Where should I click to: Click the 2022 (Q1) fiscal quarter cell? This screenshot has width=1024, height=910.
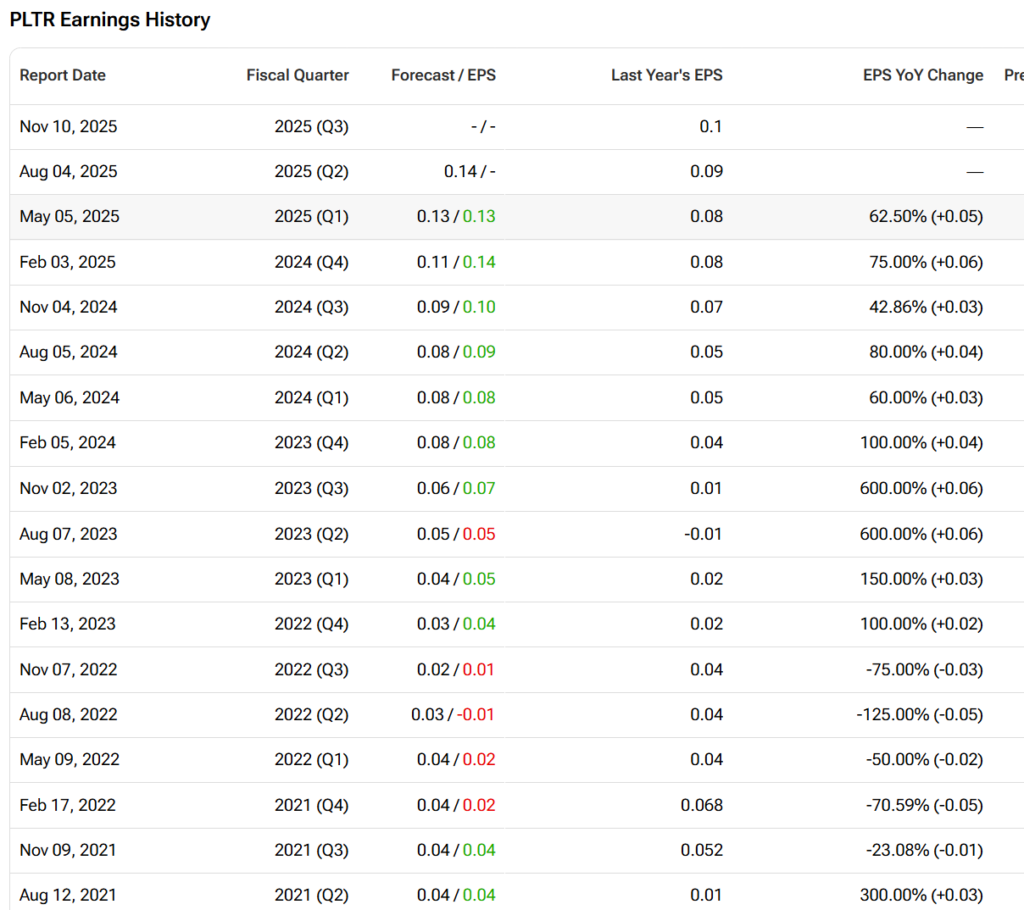click(312, 759)
